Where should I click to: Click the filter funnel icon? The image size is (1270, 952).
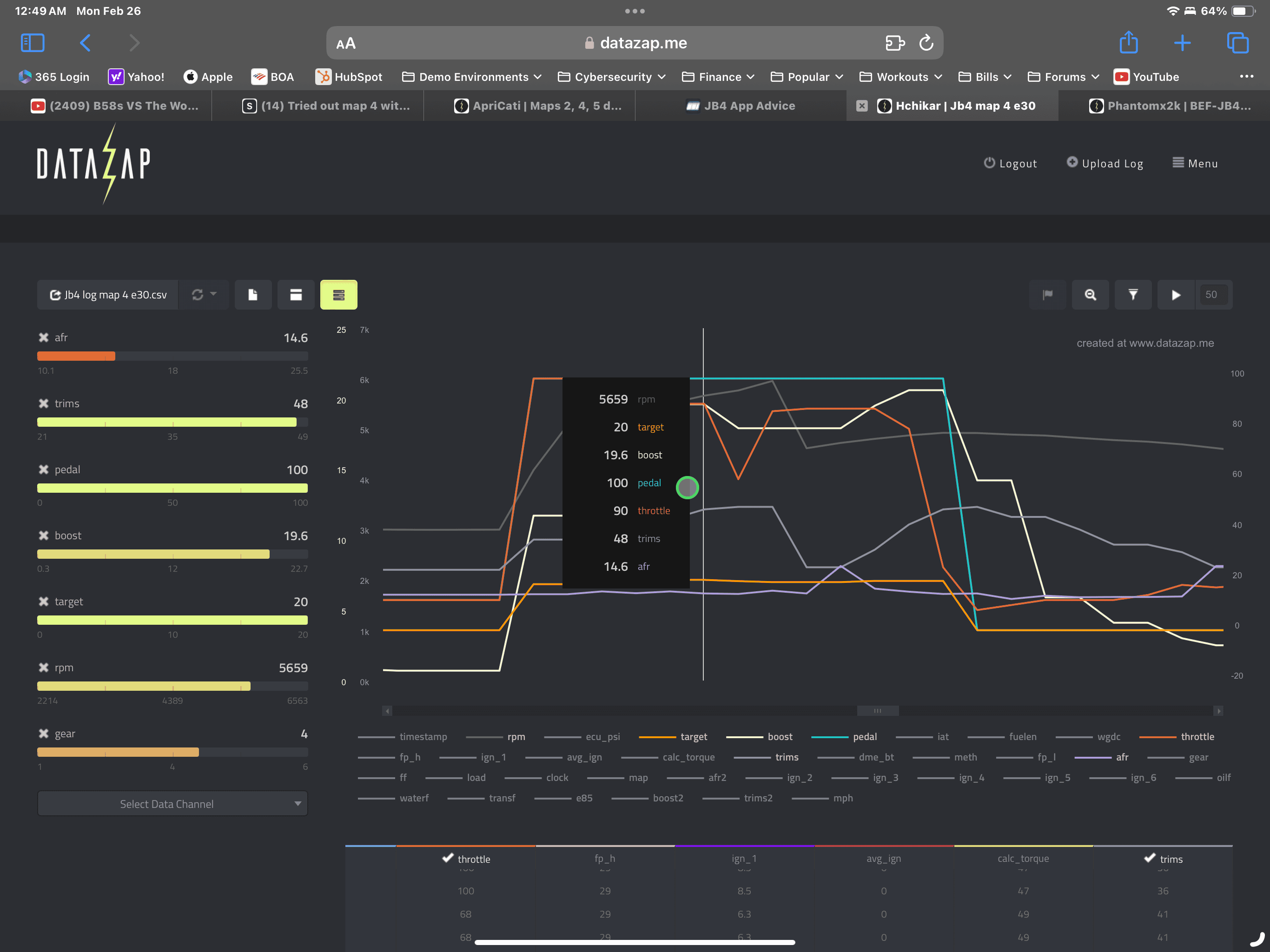coord(1133,295)
